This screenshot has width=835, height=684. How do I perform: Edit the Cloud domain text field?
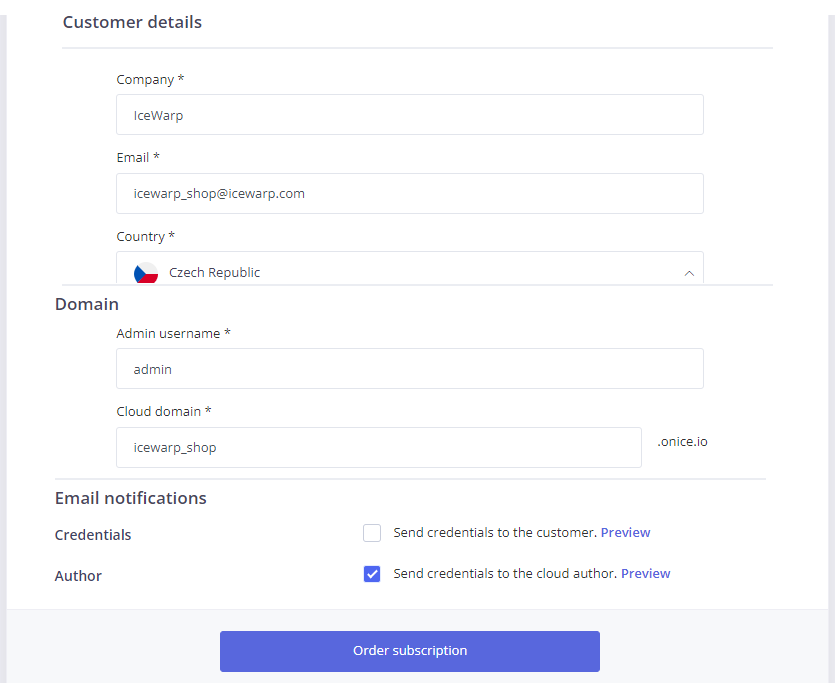point(379,448)
